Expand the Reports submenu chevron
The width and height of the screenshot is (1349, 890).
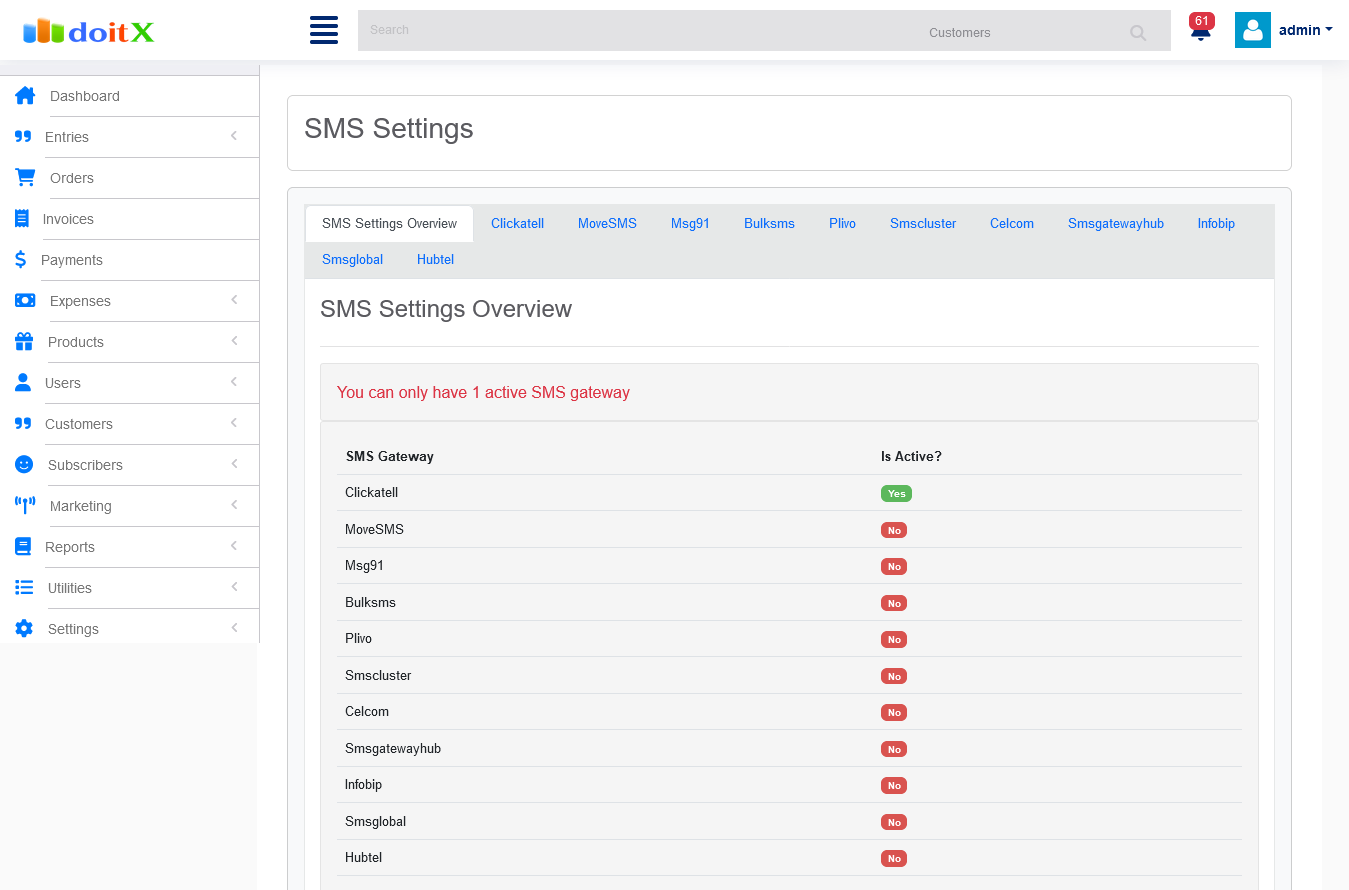pos(234,546)
